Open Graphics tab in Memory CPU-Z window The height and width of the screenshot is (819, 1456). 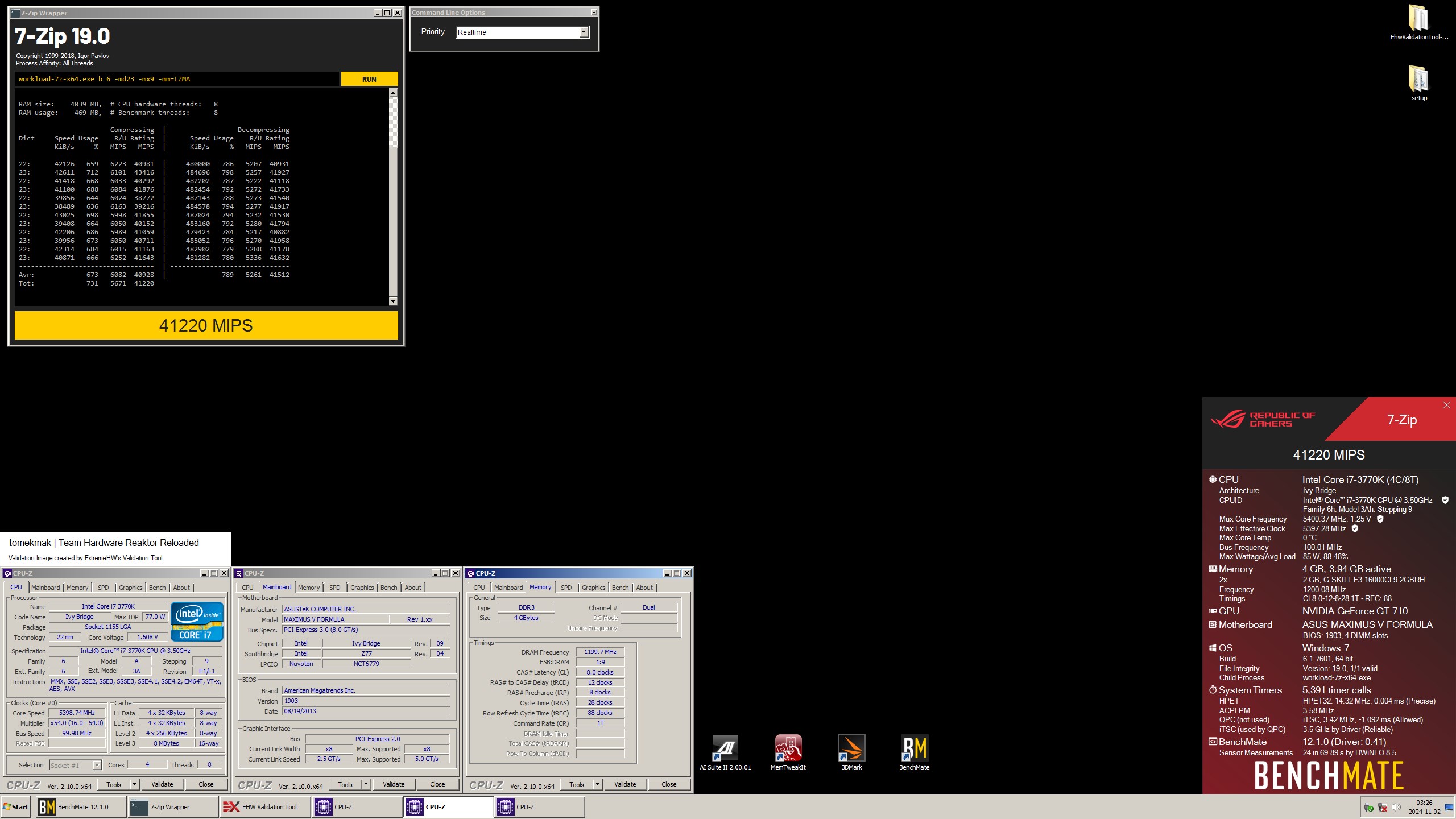[x=594, y=588]
